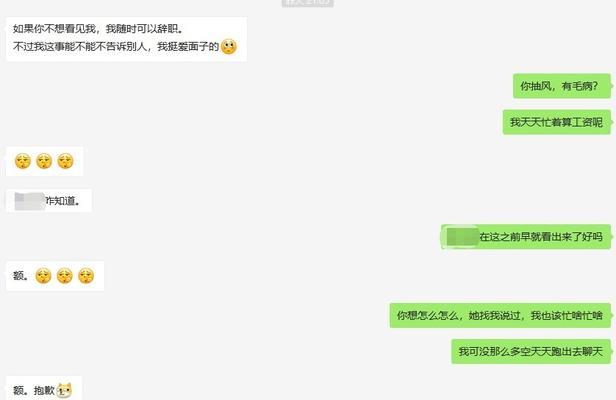
Task: Click the message ending '咋知道。'
Action: pos(49,201)
